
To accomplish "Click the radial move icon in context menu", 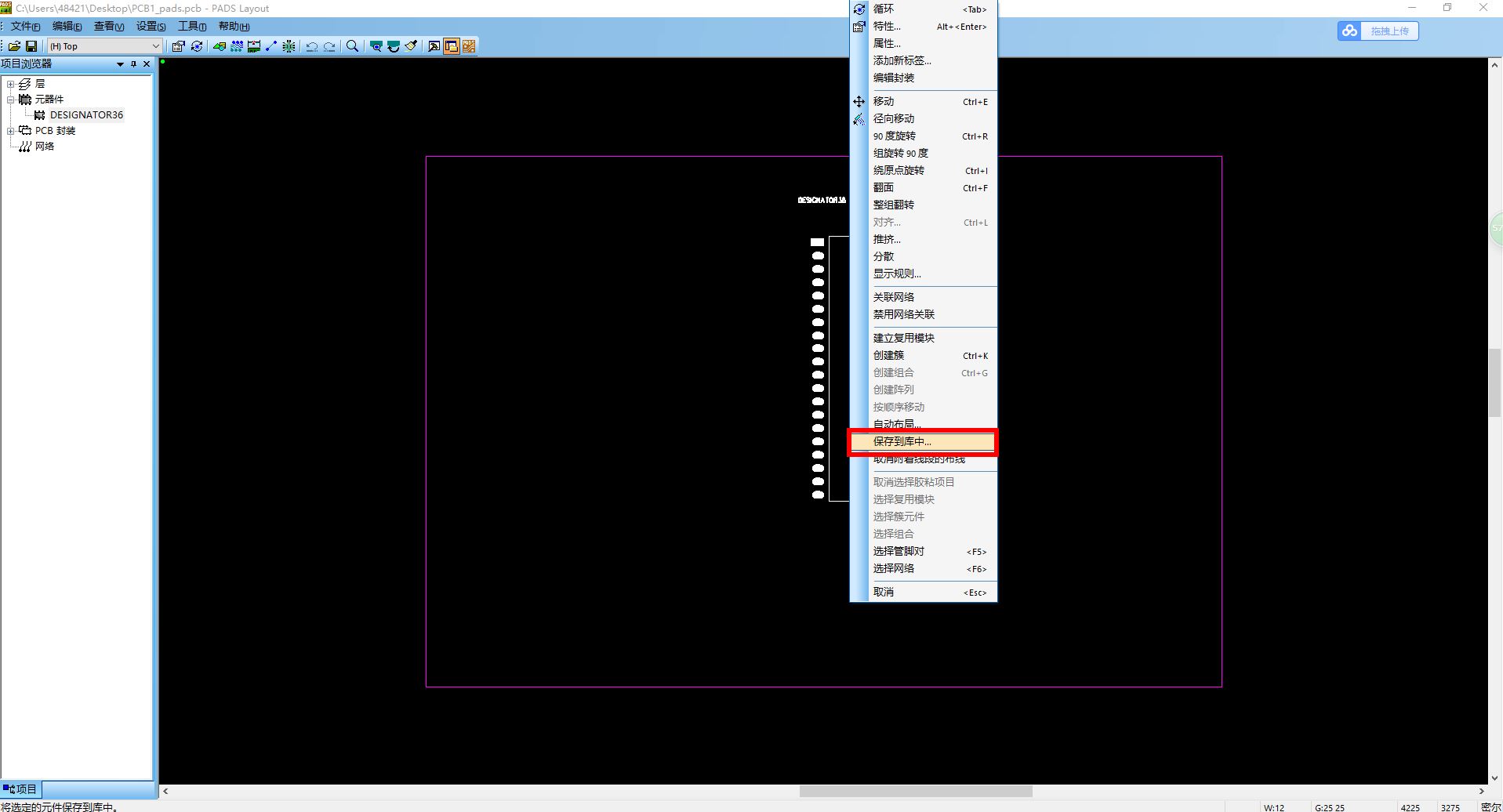I will pyautogui.click(x=859, y=119).
